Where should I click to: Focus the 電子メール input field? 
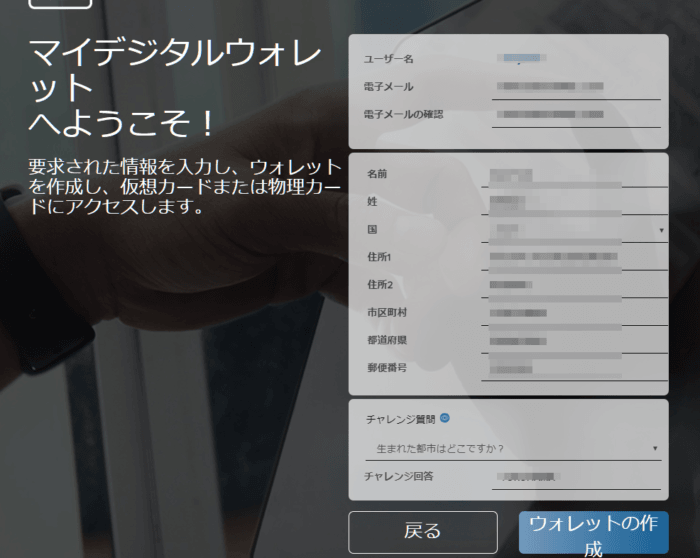pyautogui.click(x=577, y=88)
